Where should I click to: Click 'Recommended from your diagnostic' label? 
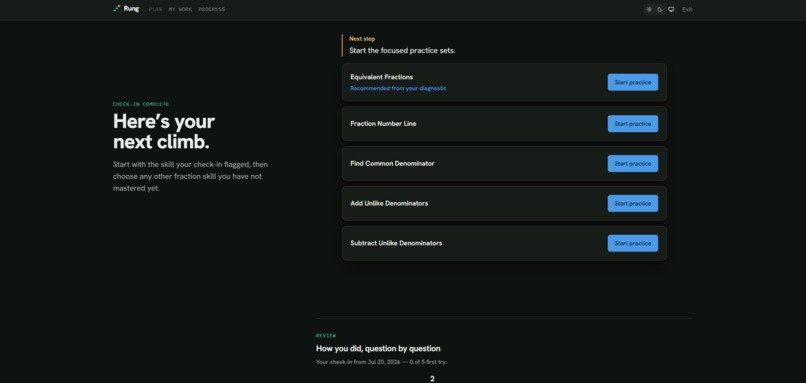coord(398,88)
